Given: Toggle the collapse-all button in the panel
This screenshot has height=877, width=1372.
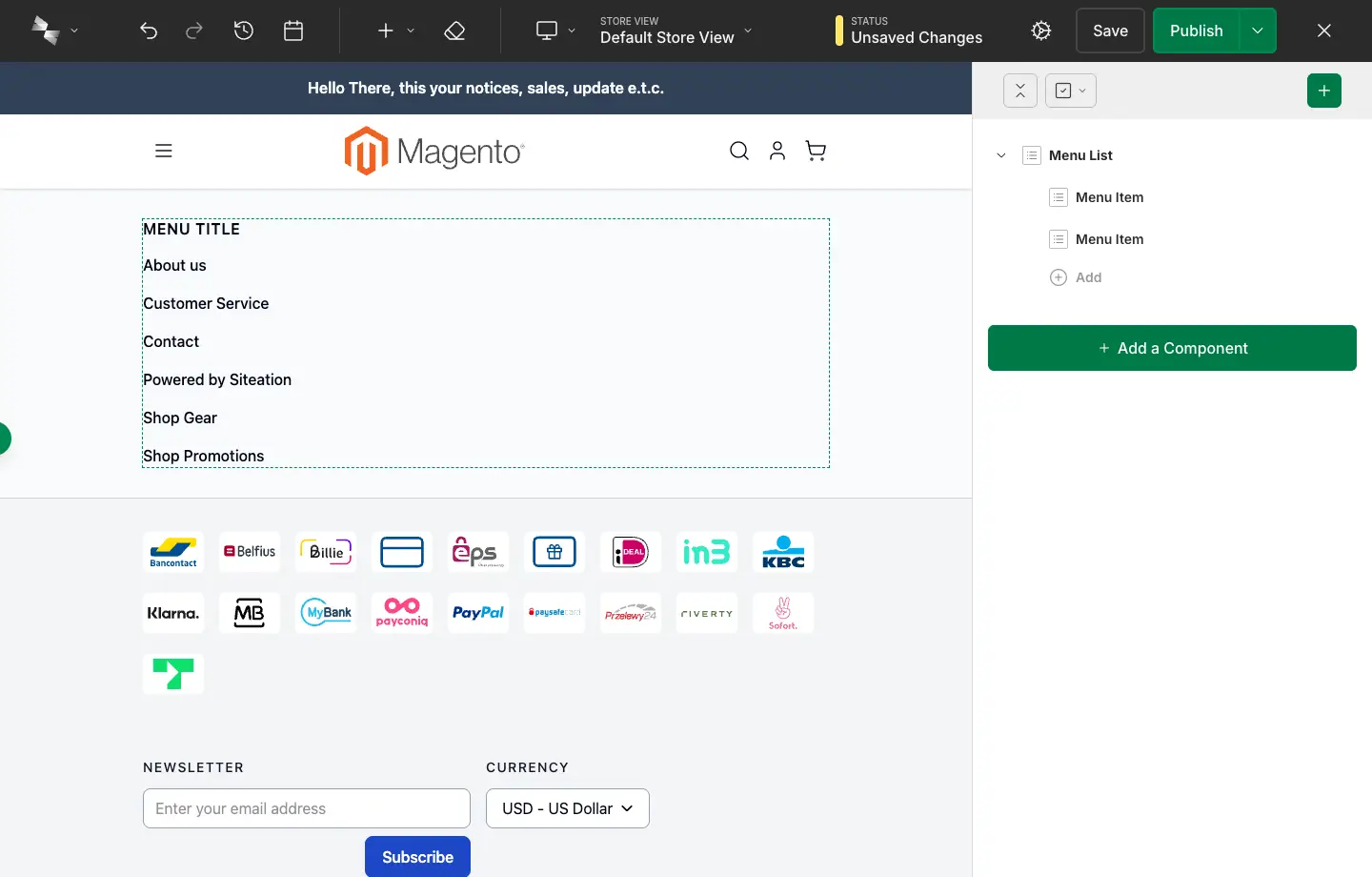Looking at the screenshot, I should point(1020,91).
